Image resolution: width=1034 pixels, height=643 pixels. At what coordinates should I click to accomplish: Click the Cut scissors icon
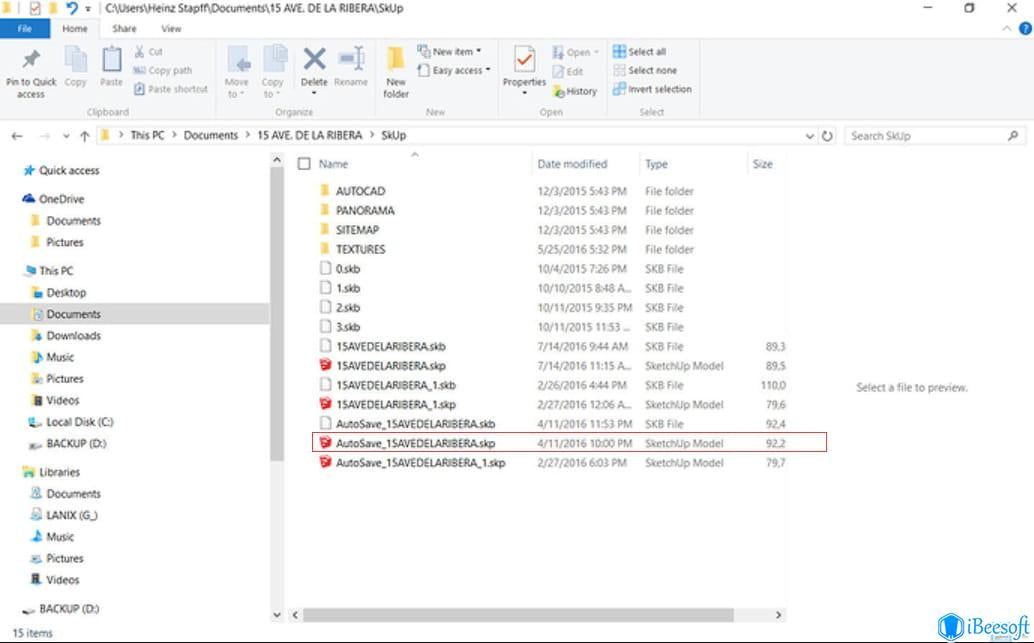point(139,51)
